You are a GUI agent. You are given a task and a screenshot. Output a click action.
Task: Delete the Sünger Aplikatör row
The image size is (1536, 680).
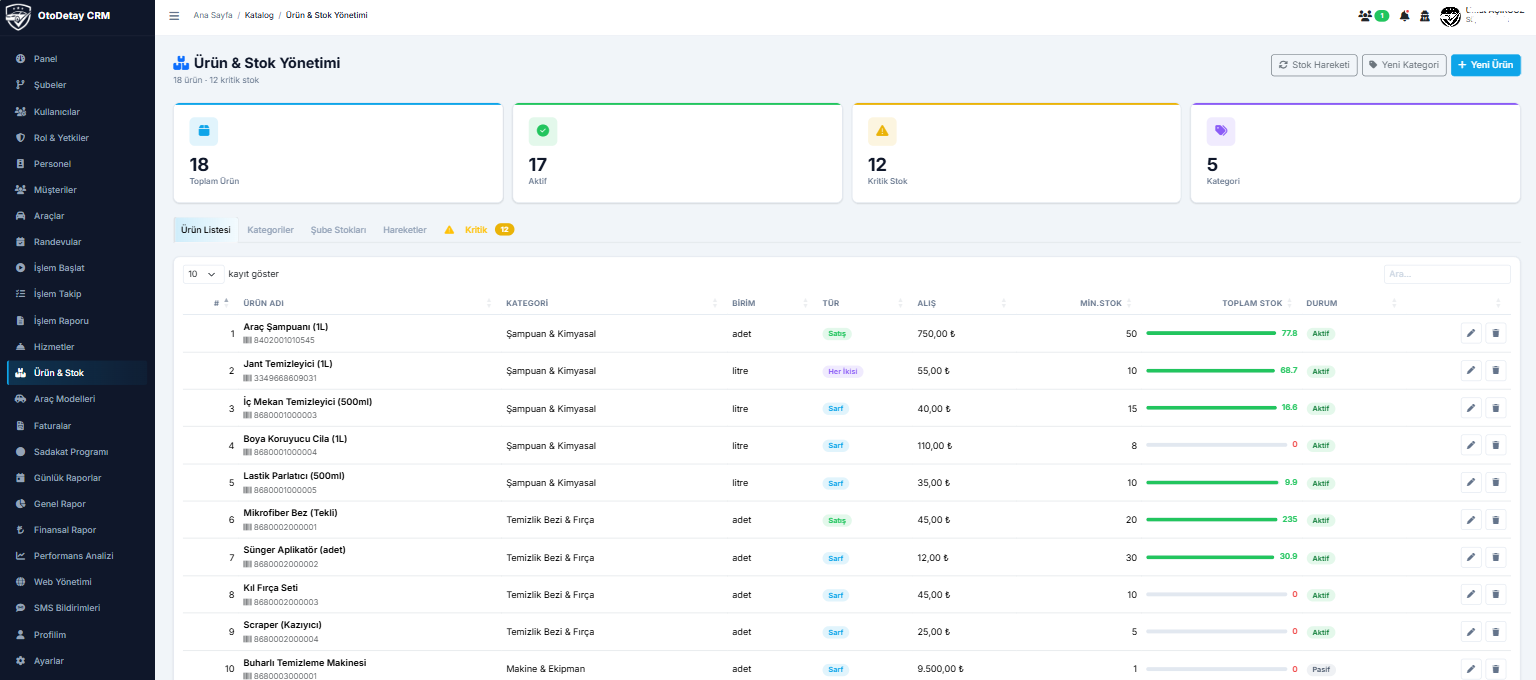1496,557
